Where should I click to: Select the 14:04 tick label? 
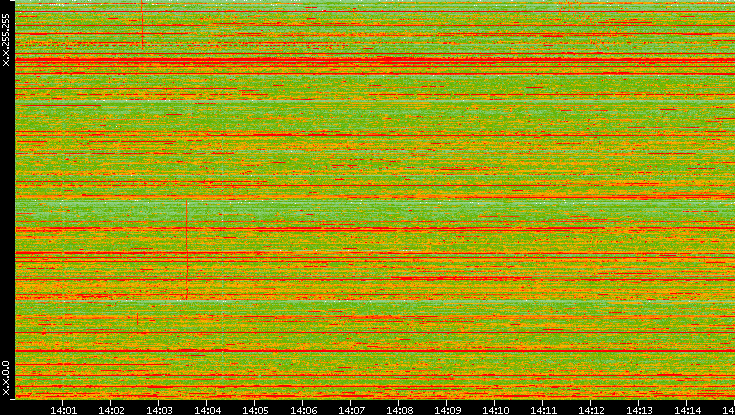[x=207, y=410]
